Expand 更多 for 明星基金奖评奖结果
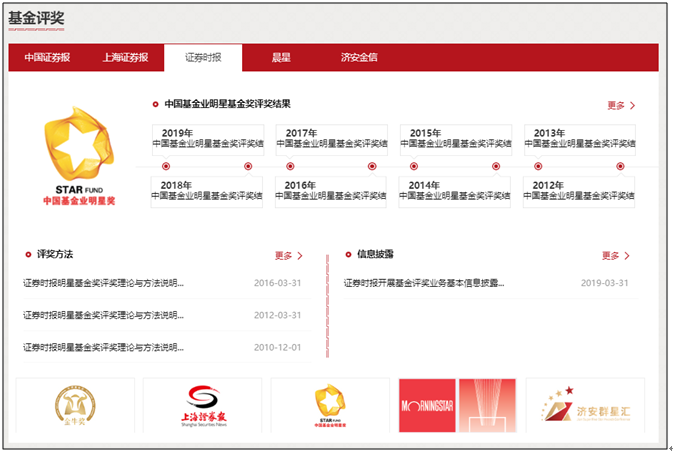 620,105
